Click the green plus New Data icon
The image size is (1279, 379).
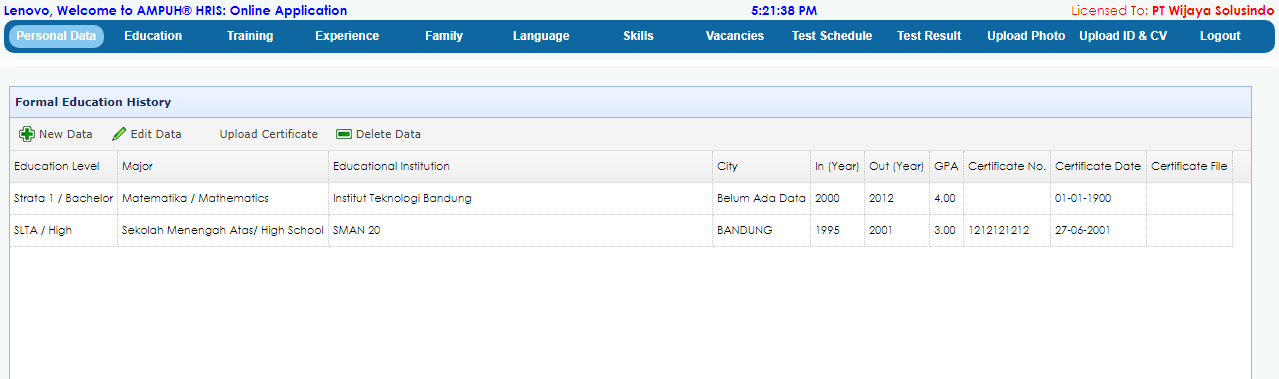[27, 134]
